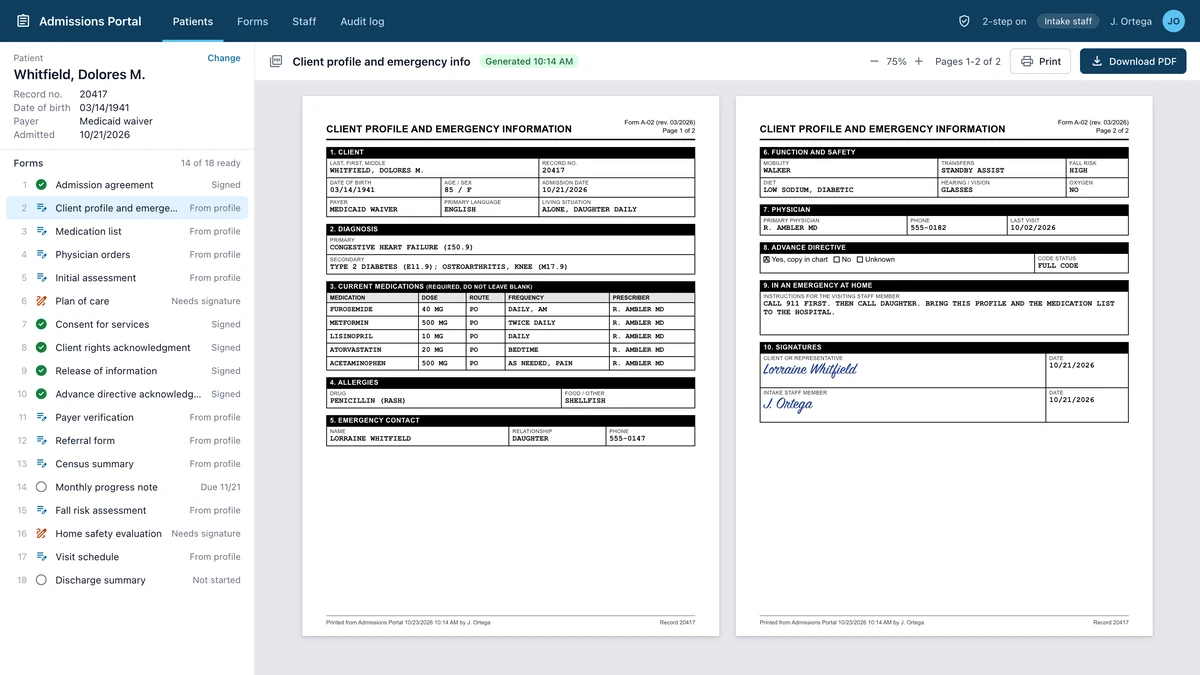
Task: Open the Audit log tab
Action: (362, 21)
